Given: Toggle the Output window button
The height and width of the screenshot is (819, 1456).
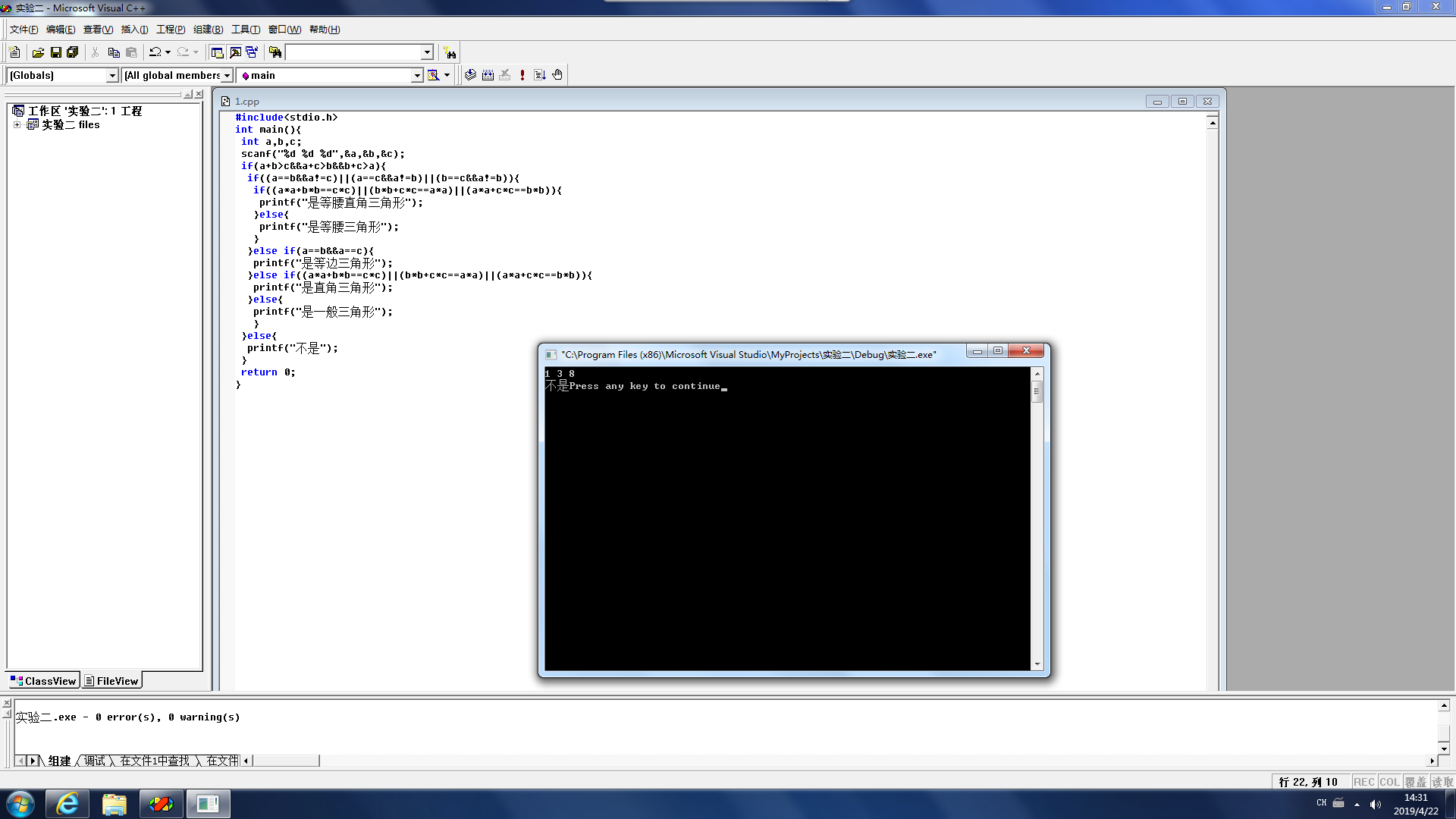Looking at the screenshot, I should (235, 52).
